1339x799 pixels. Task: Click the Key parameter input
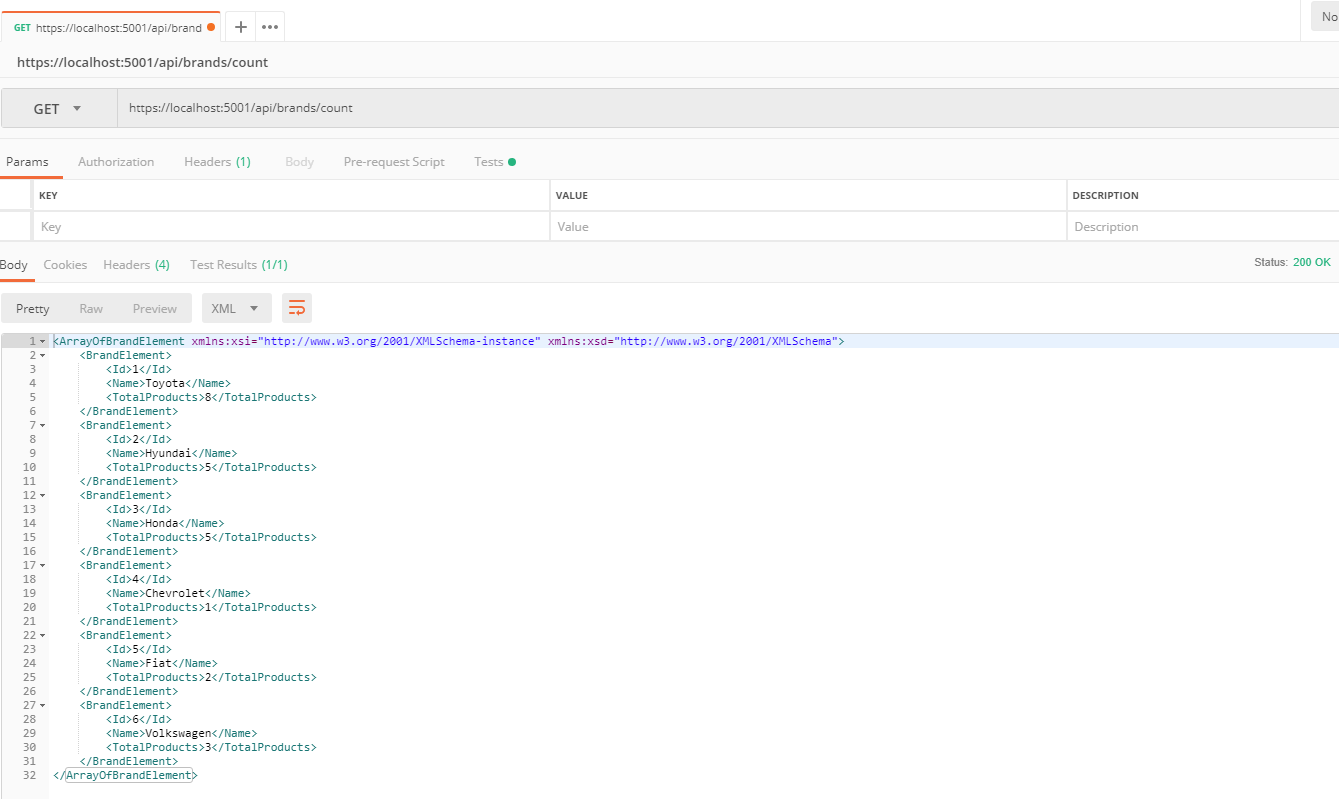pyautogui.click(x=291, y=226)
